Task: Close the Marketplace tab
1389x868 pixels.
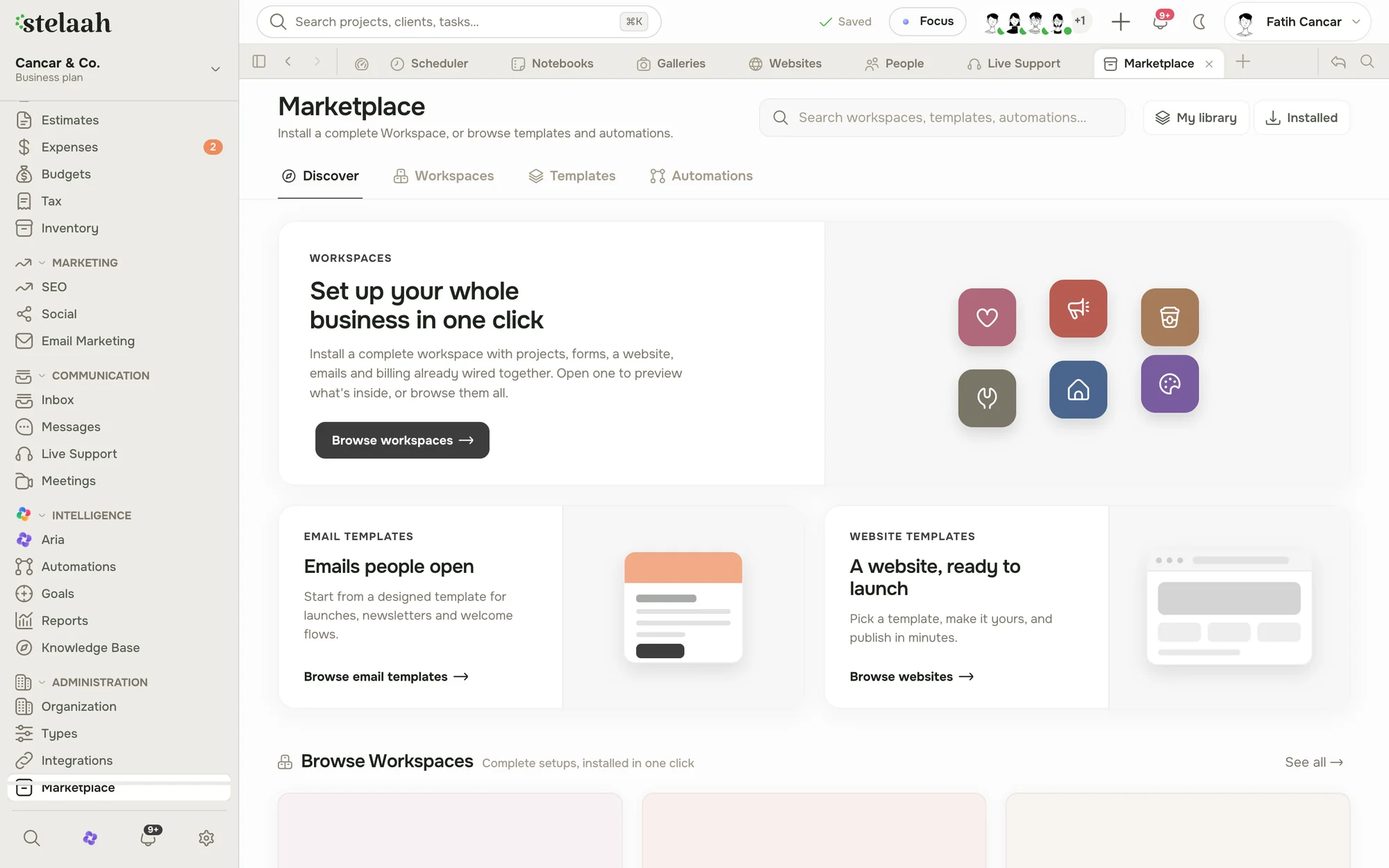Action: pyautogui.click(x=1209, y=64)
